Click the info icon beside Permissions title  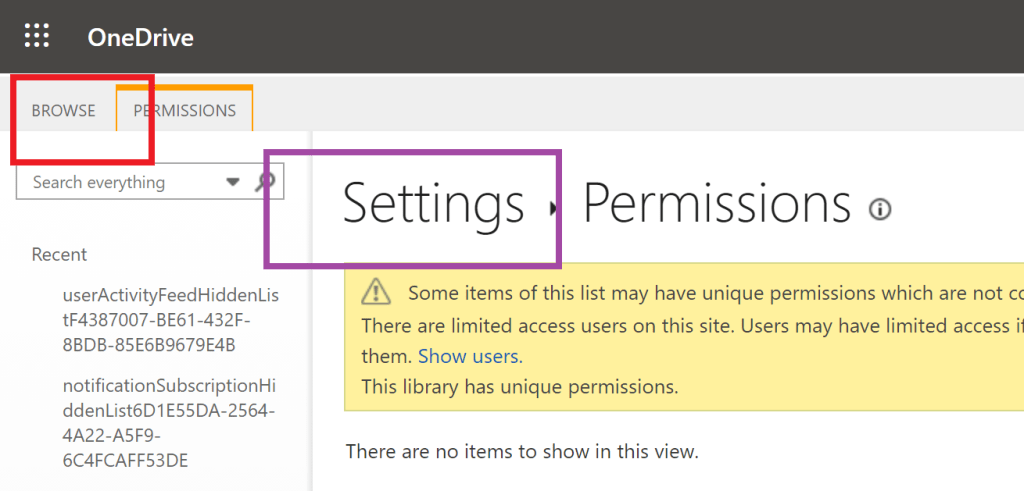[x=880, y=209]
